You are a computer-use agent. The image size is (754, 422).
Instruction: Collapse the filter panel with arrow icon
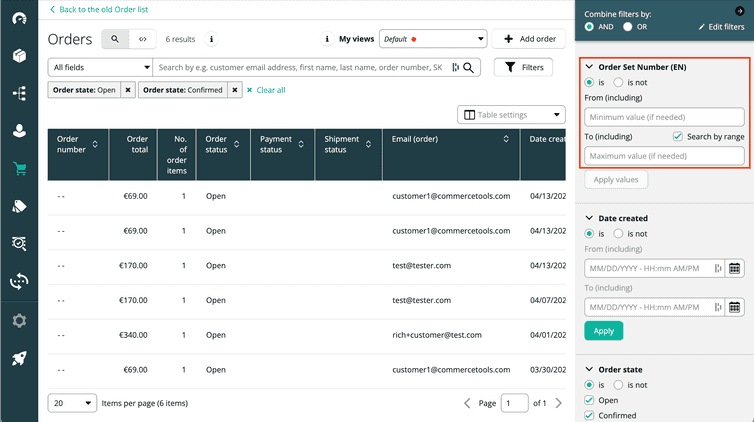739,11
